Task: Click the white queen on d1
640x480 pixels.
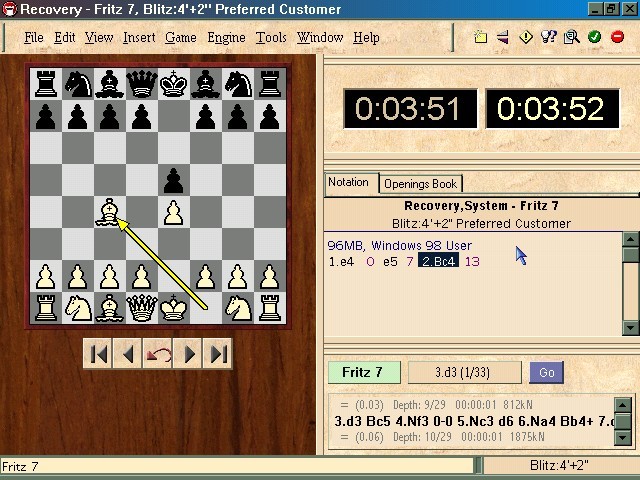Action: (x=142, y=308)
